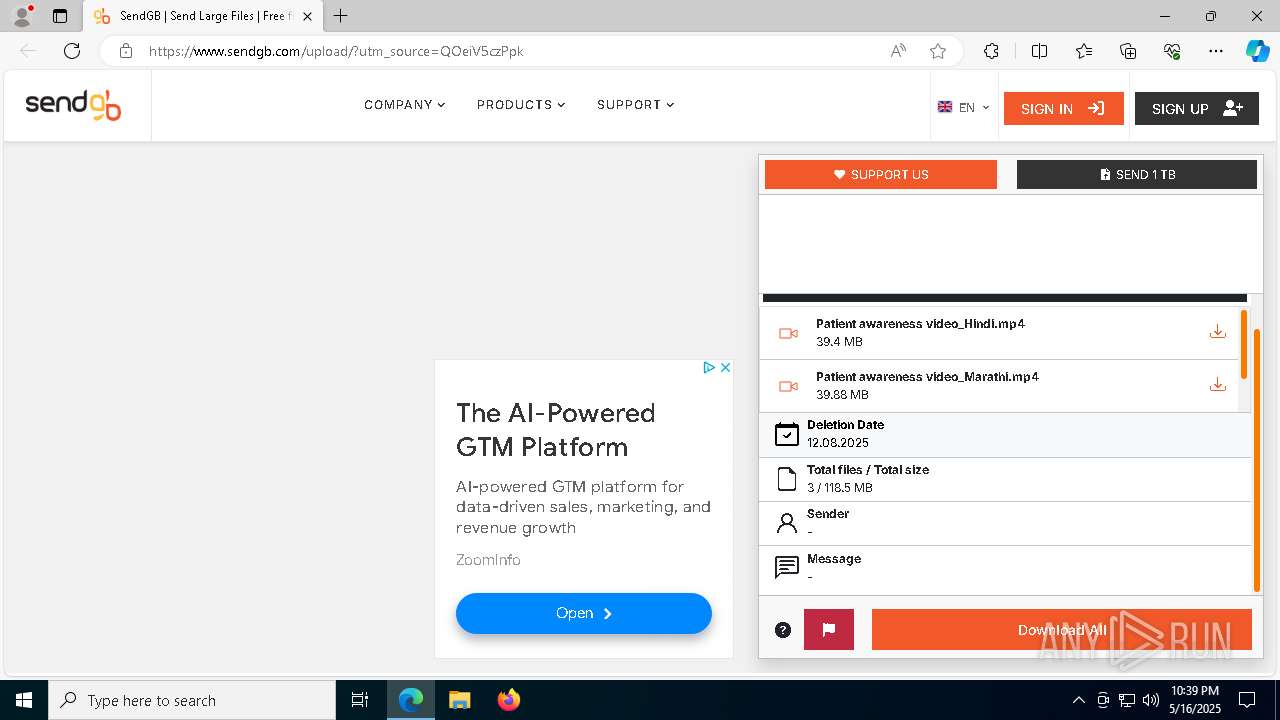This screenshot has width=1280, height=720.
Task: Expand the PRODUCTS menu
Action: click(x=521, y=105)
